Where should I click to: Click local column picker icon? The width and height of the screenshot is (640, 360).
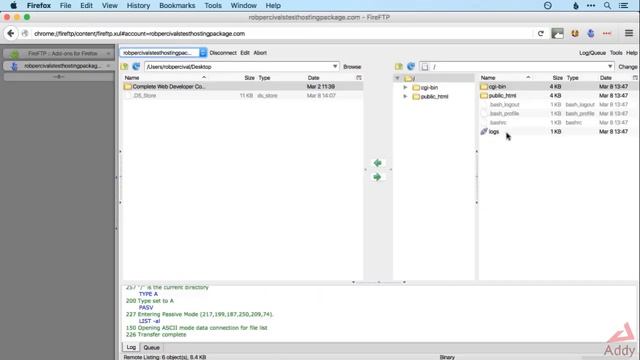(359, 78)
